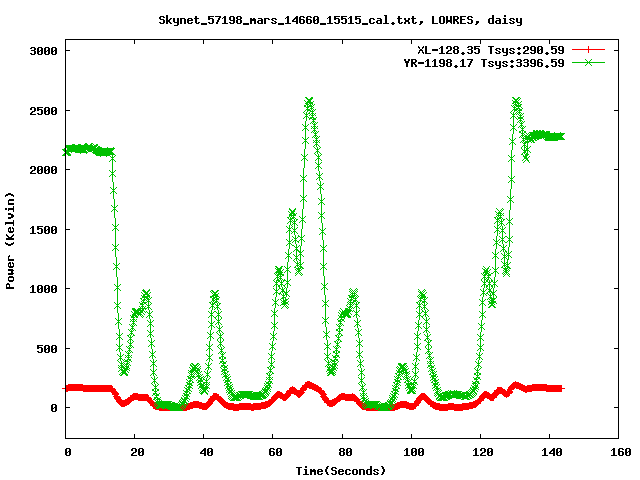Viewport: 640px width, 480px height.
Task: Click the 2500 y-axis tick label
Action: click(43, 111)
